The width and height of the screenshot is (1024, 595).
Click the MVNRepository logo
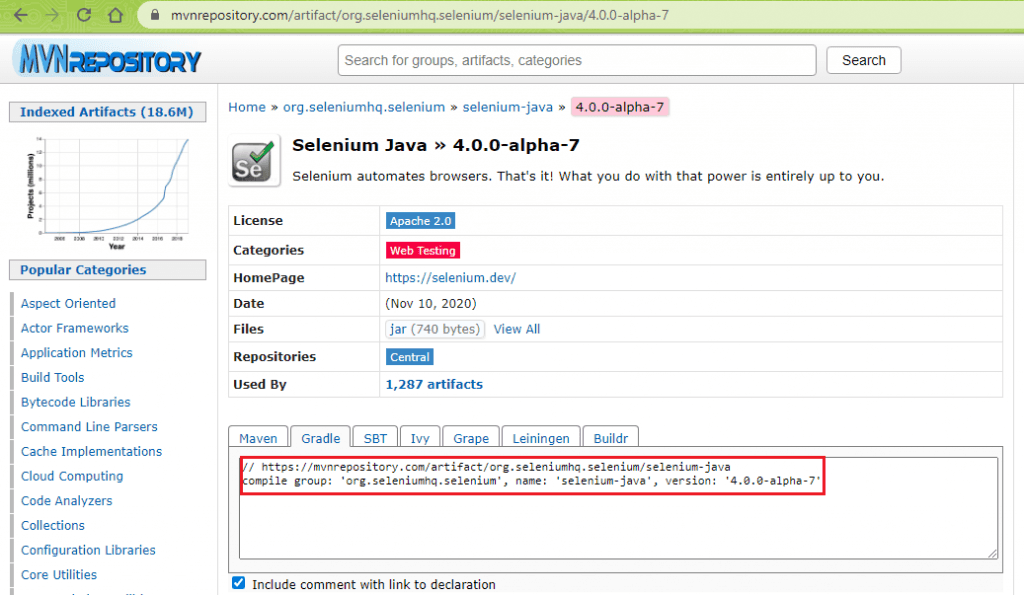(x=108, y=59)
